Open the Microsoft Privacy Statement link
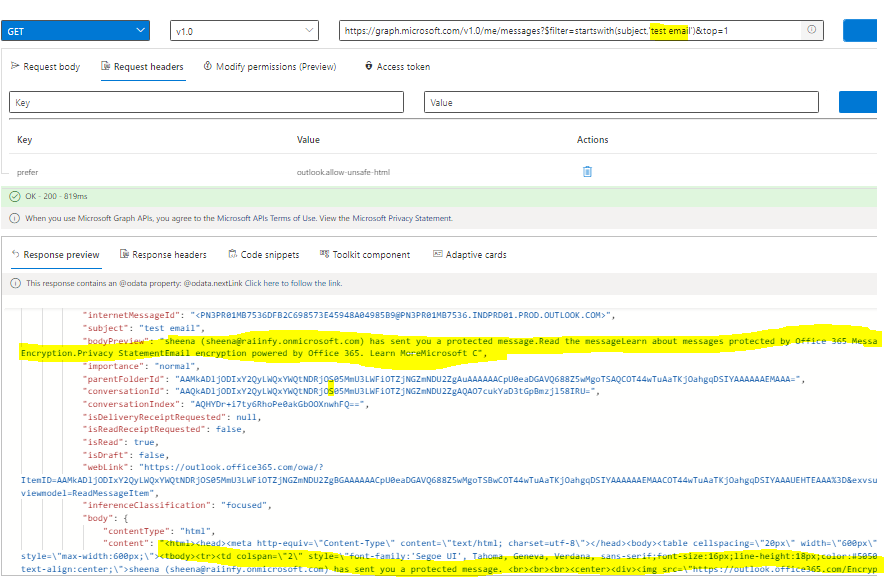Screen dimensions: 884x577 pos(402,218)
